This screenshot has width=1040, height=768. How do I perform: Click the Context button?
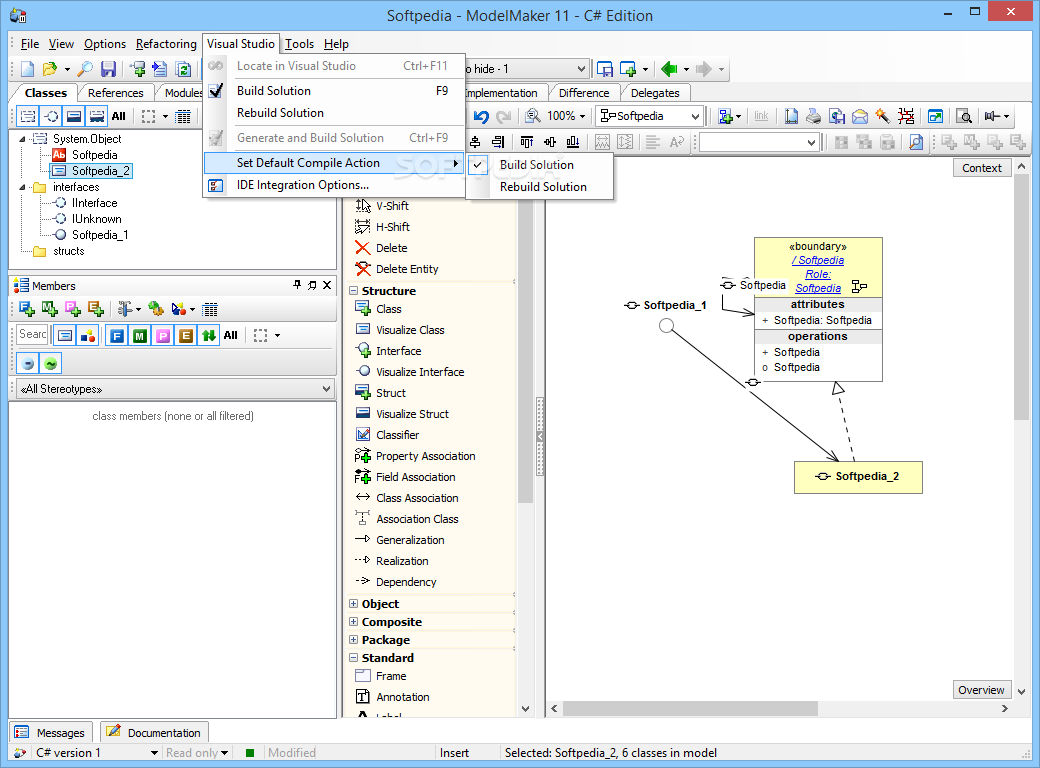point(982,168)
